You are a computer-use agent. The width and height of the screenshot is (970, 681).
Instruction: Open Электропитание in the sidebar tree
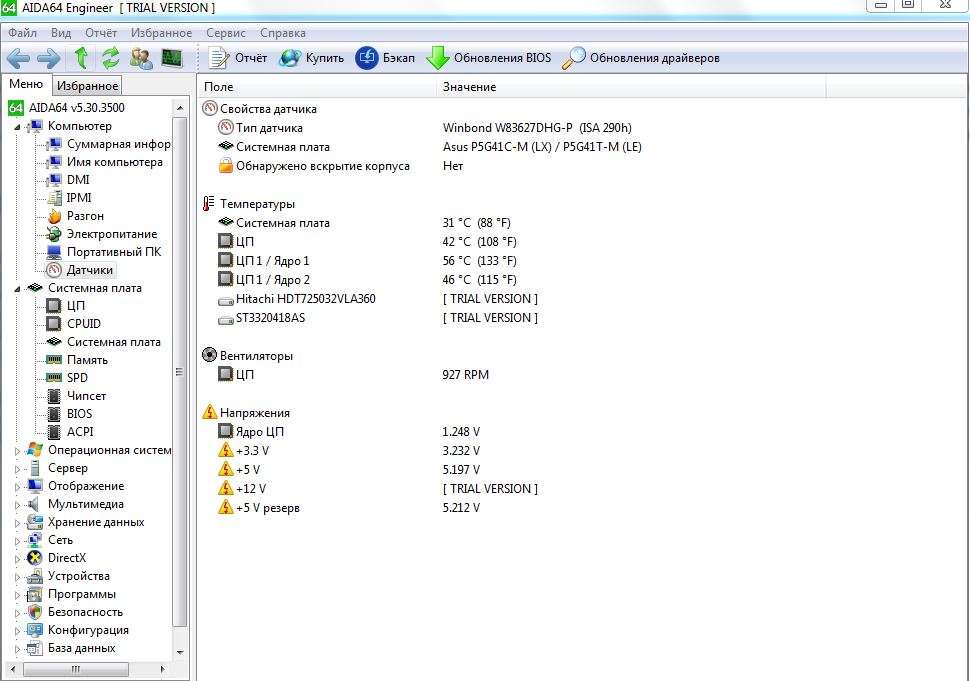point(111,234)
